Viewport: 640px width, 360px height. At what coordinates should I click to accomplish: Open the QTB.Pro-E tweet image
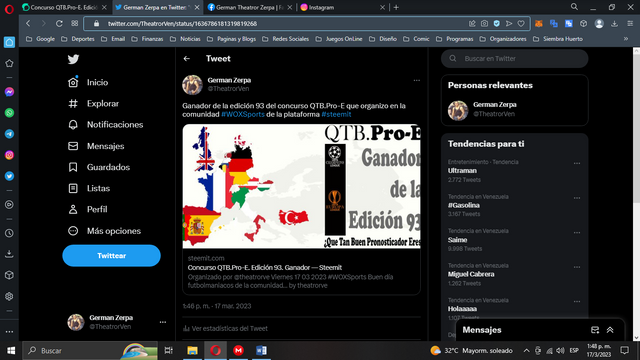click(x=301, y=186)
